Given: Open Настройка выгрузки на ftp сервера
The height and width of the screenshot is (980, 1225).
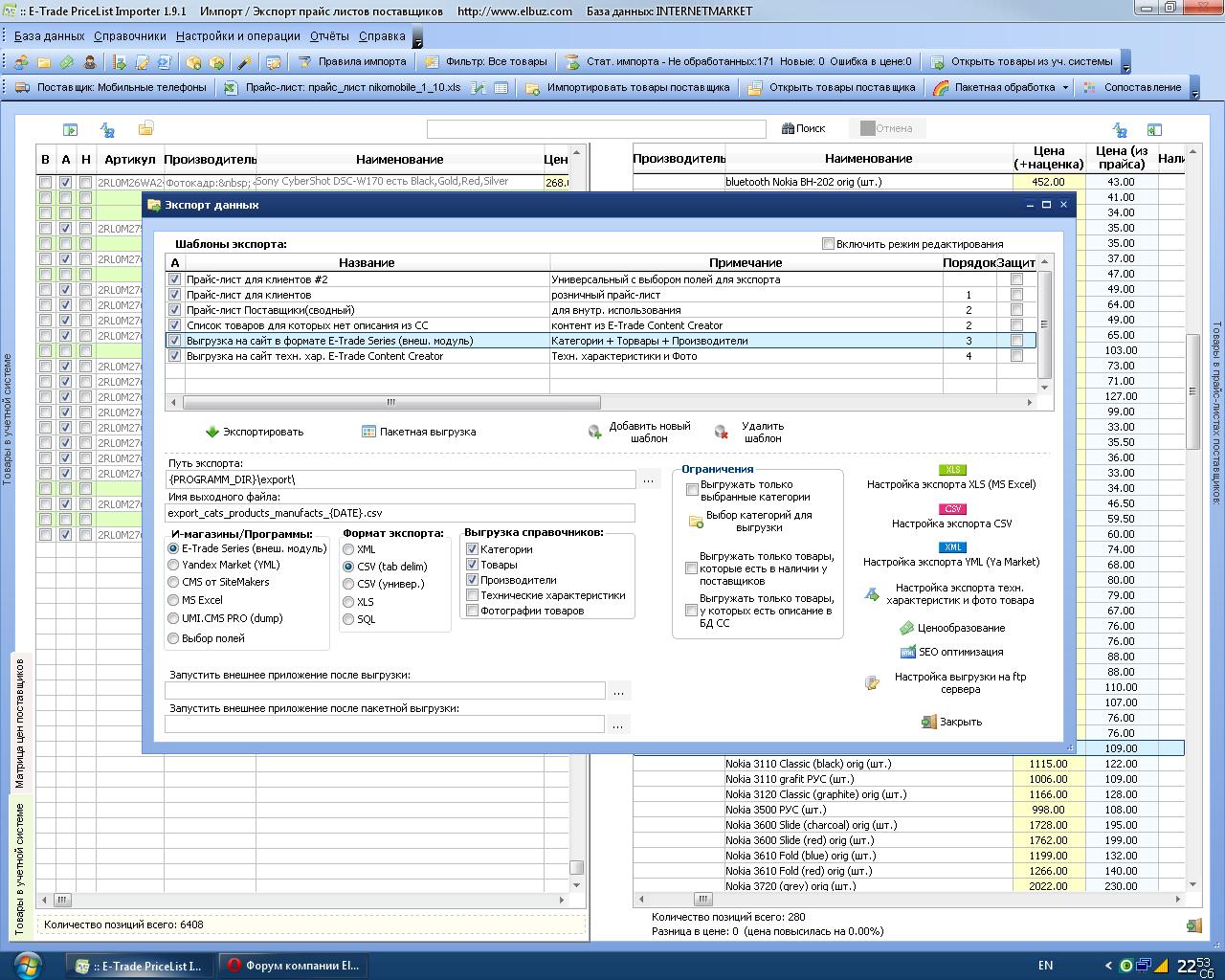Looking at the screenshot, I should tap(947, 682).
